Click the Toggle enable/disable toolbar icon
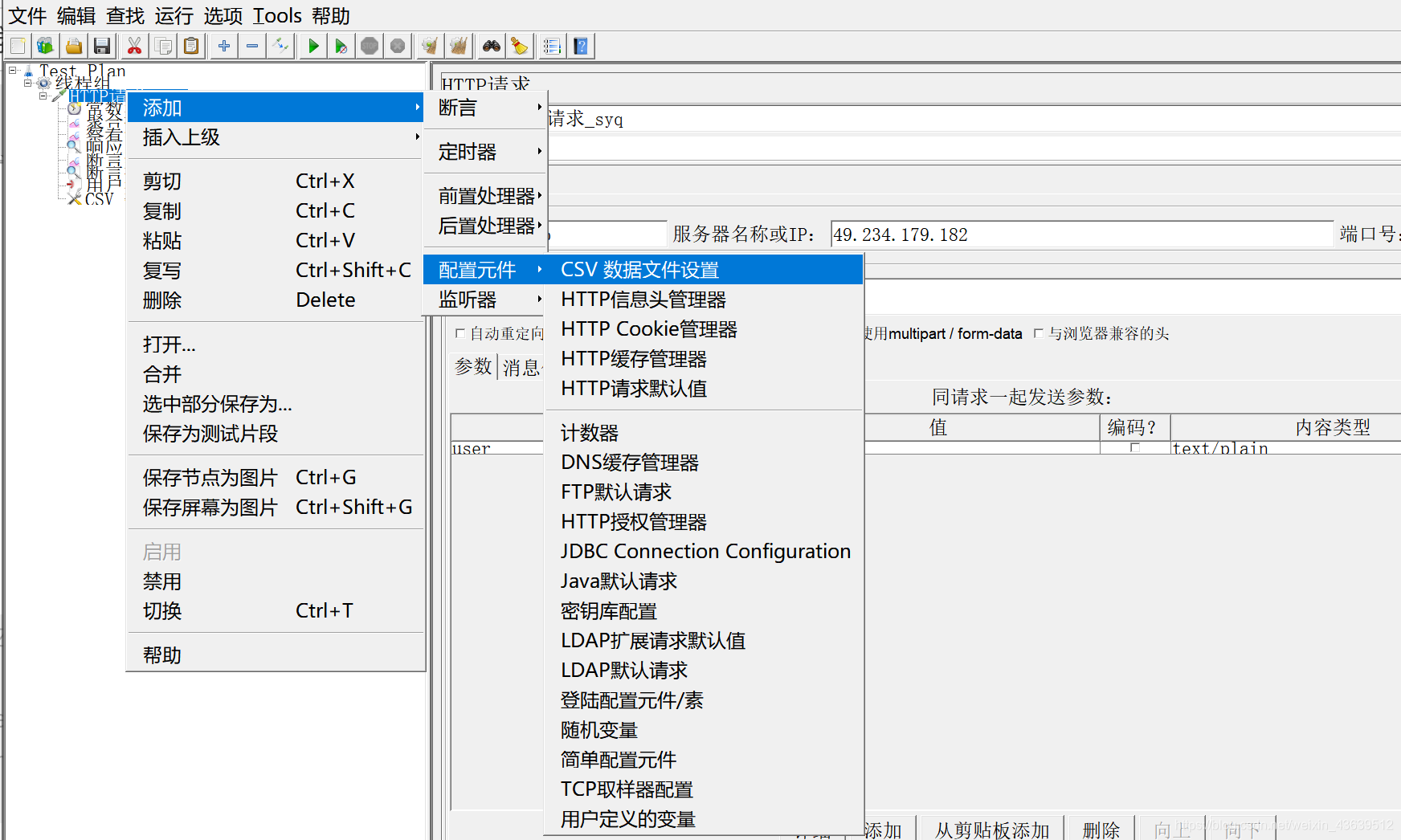 [280, 47]
